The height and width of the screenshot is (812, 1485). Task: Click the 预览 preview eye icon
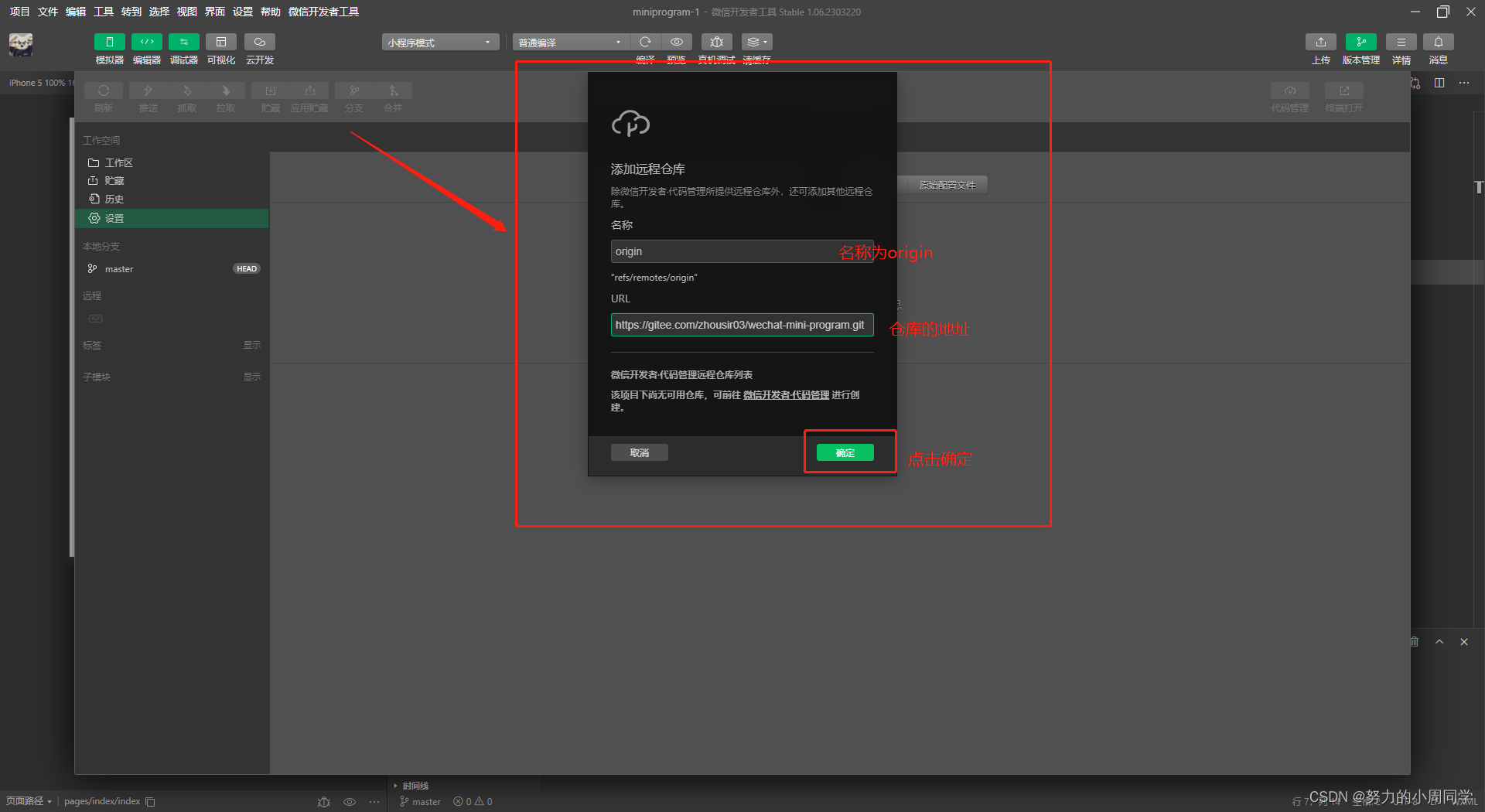[x=677, y=42]
